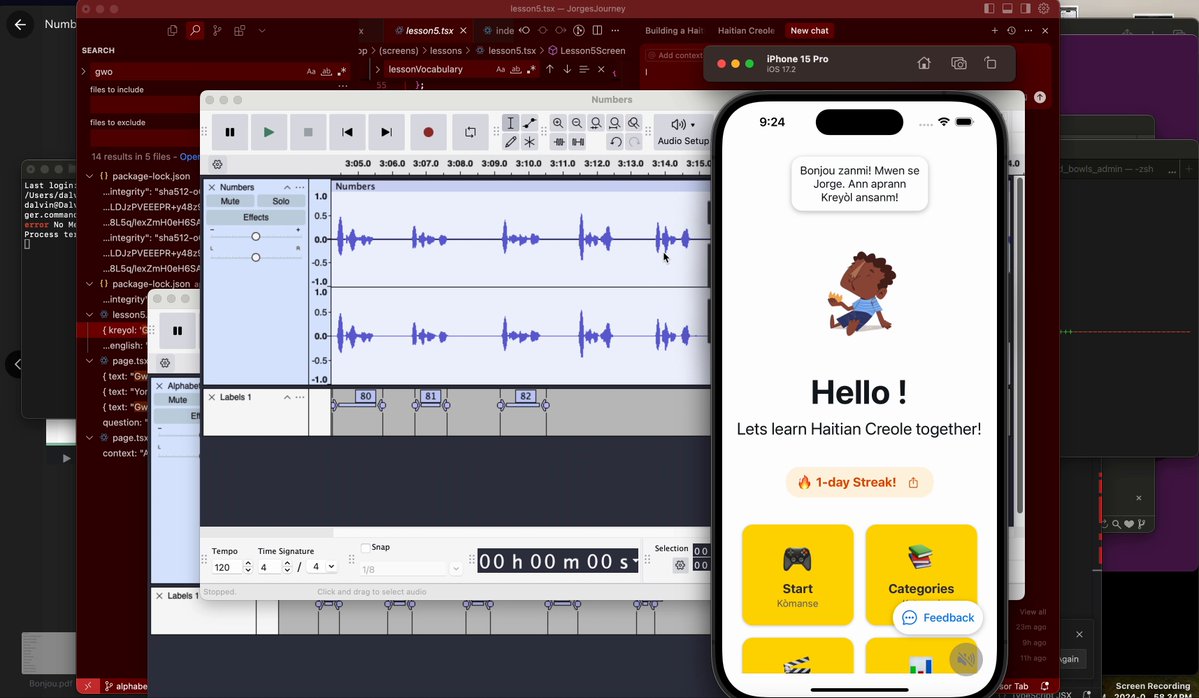The image size is (1199, 698).
Task: Switch to the lesson5.tsx editor tab
Action: click(x=430, y=31)
